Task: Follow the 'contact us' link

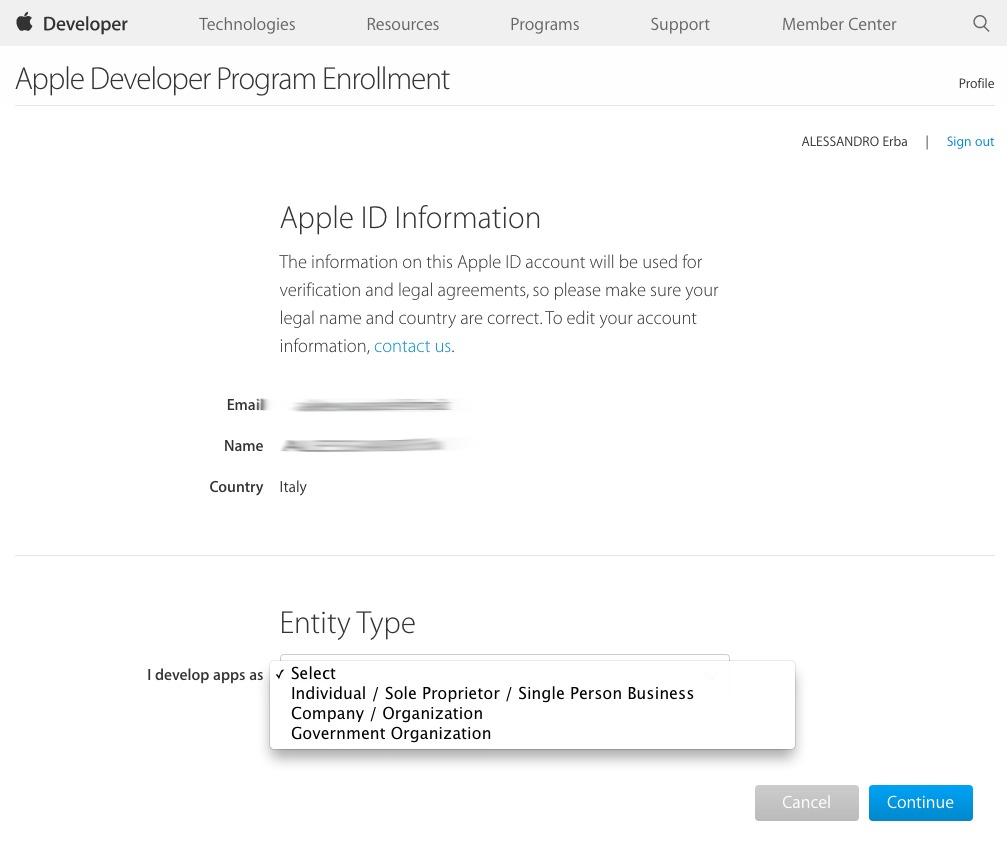Action: pos(412,346)
